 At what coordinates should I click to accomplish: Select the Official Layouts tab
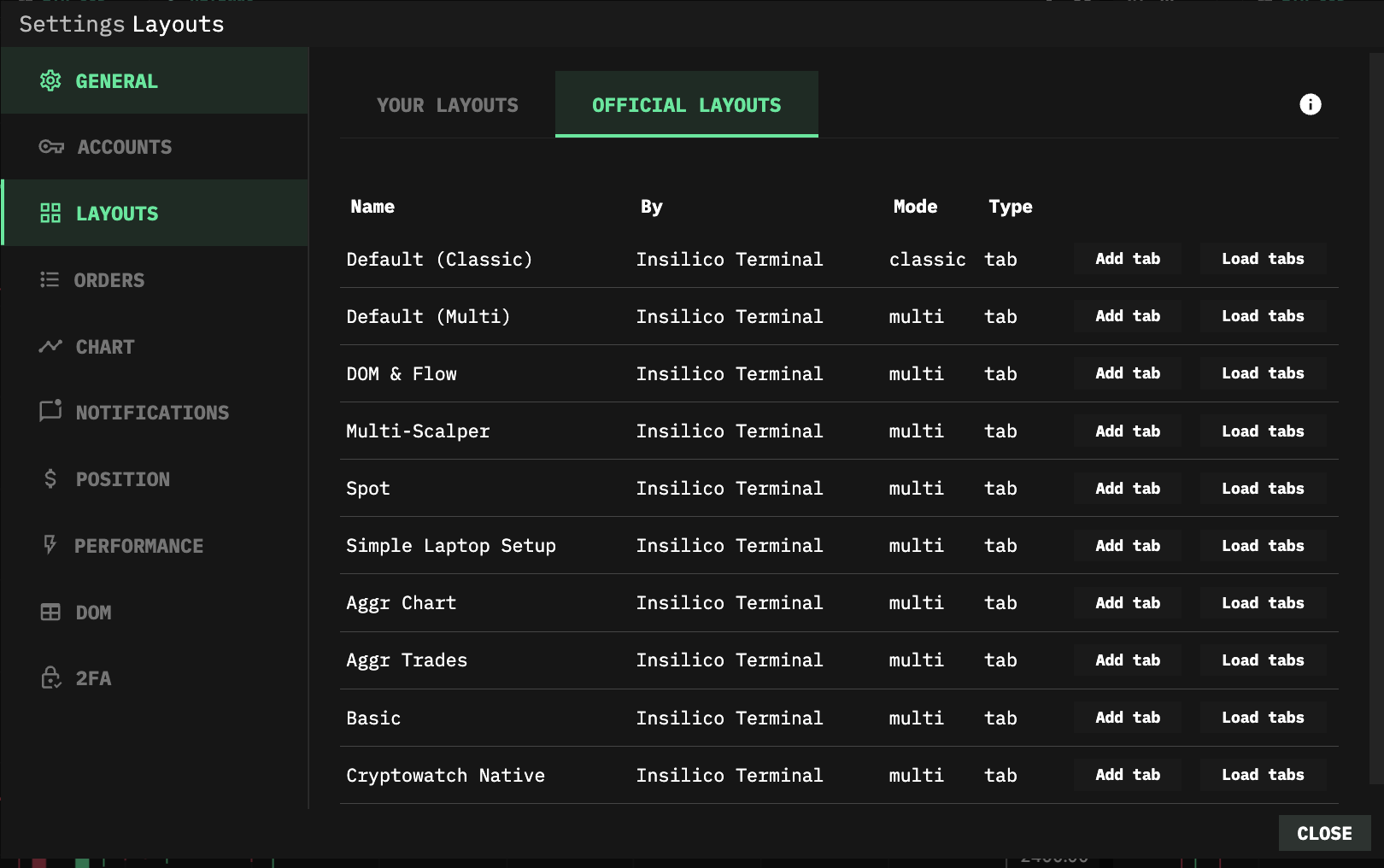(686, 105)
